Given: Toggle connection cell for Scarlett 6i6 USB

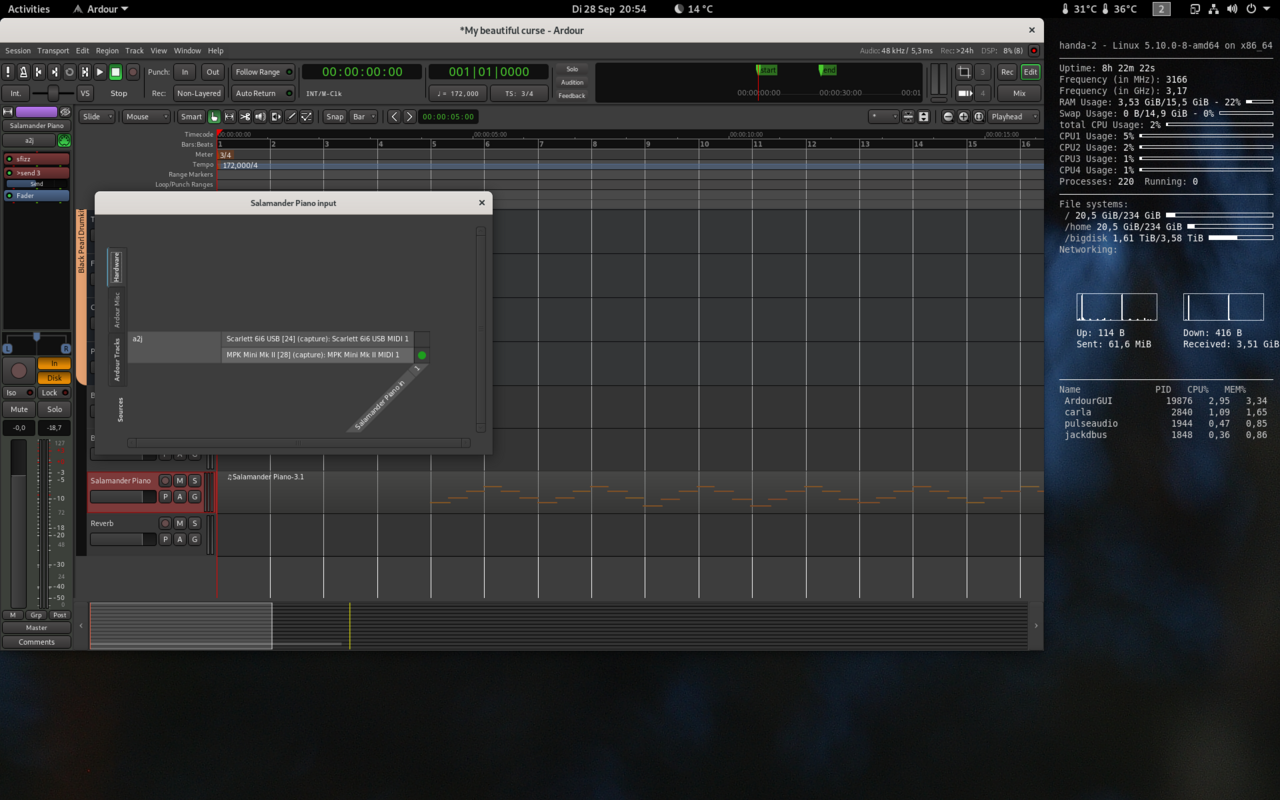Looking at the screenshot, I should point(422,339).
